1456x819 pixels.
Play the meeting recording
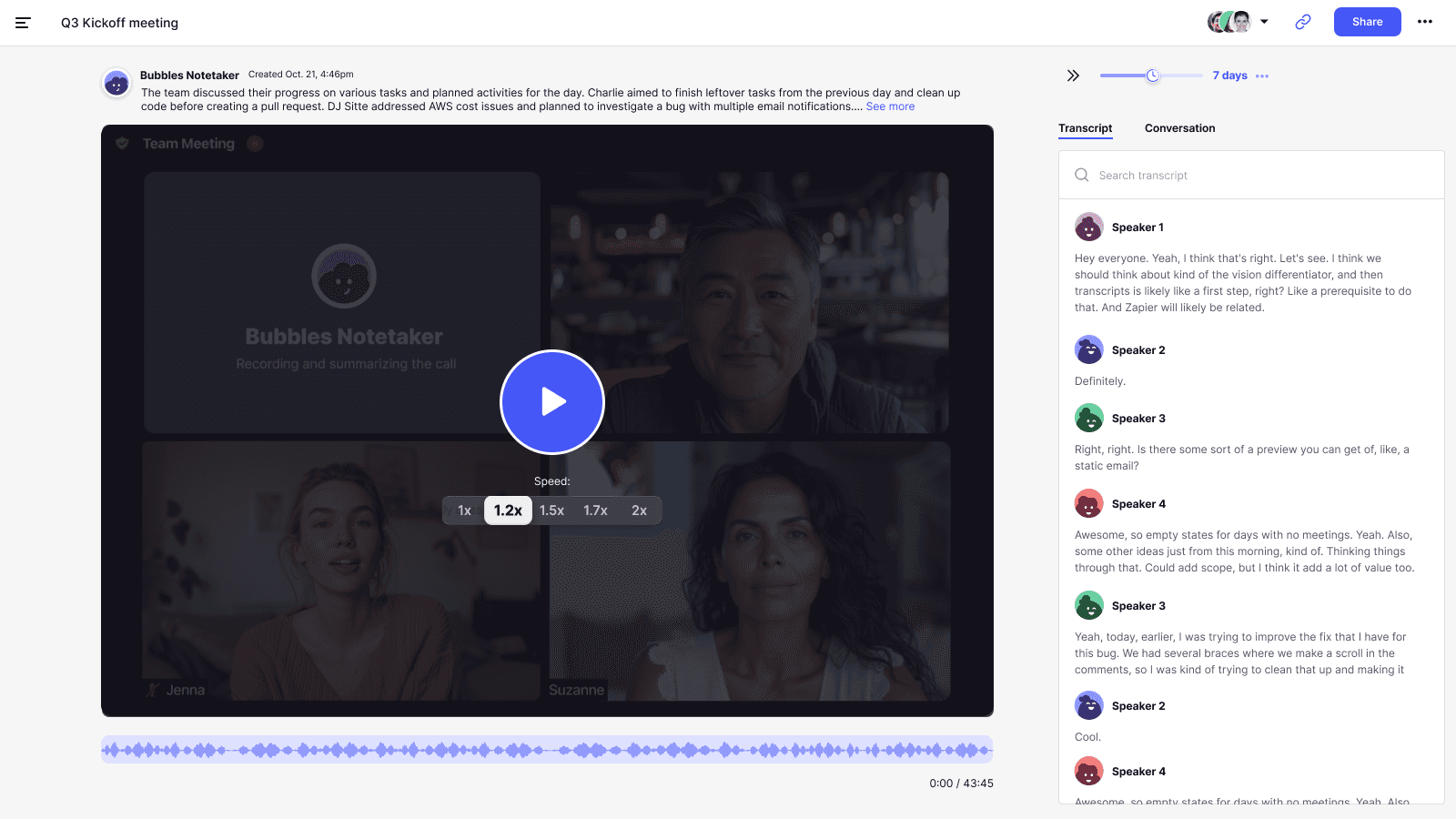pos(552,401)
